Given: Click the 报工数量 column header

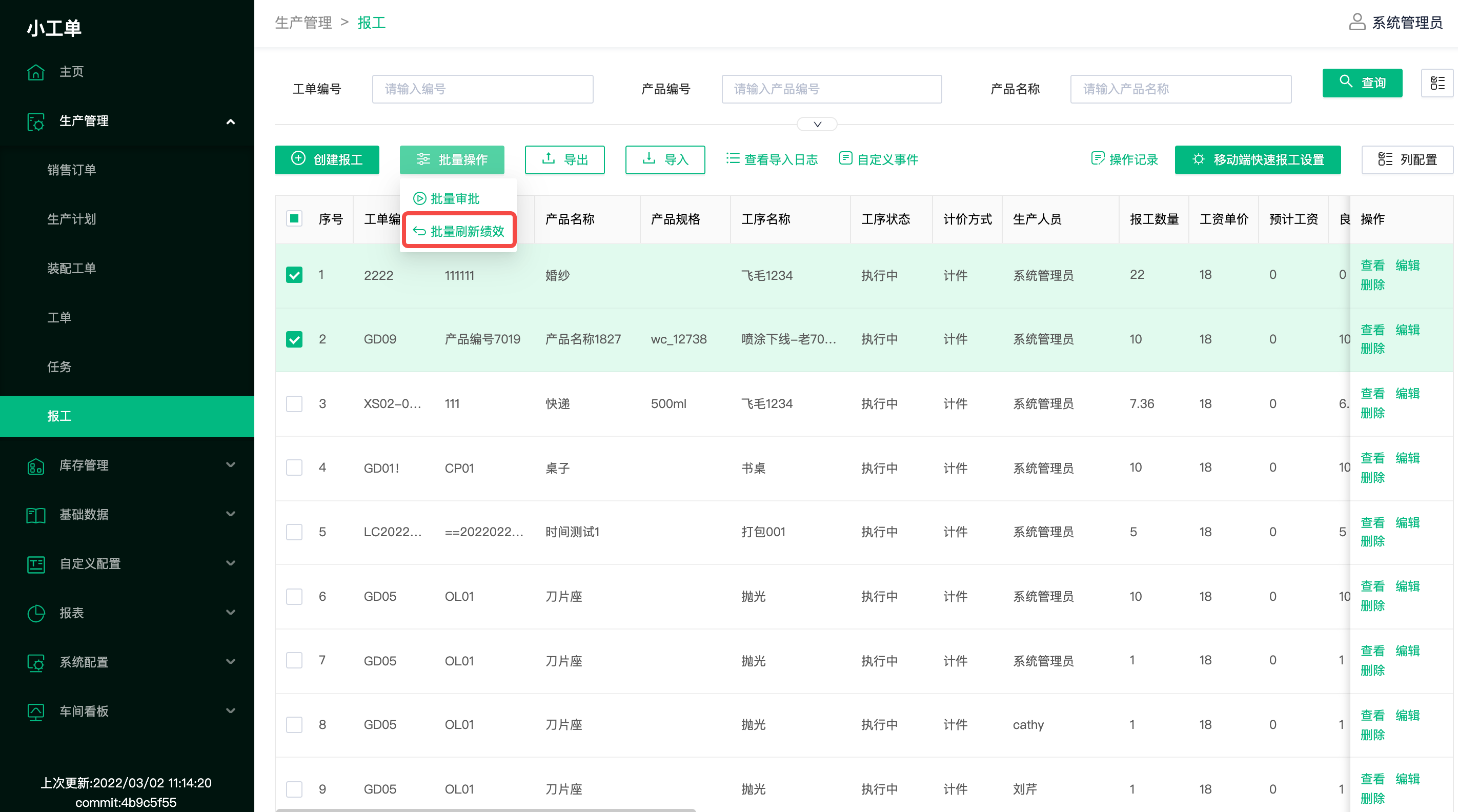Looking at the screenshot, I should (x=1154, y=219).
